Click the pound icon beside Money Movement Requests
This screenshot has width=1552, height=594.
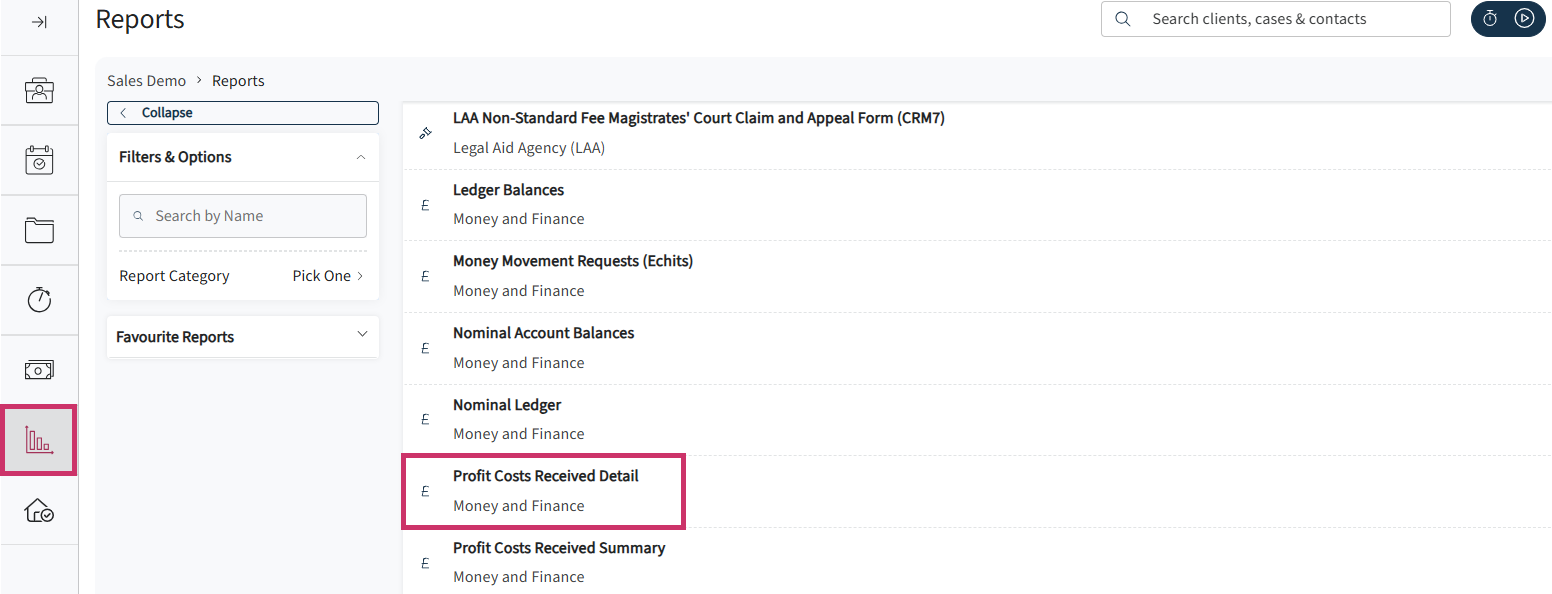point(425,276)
